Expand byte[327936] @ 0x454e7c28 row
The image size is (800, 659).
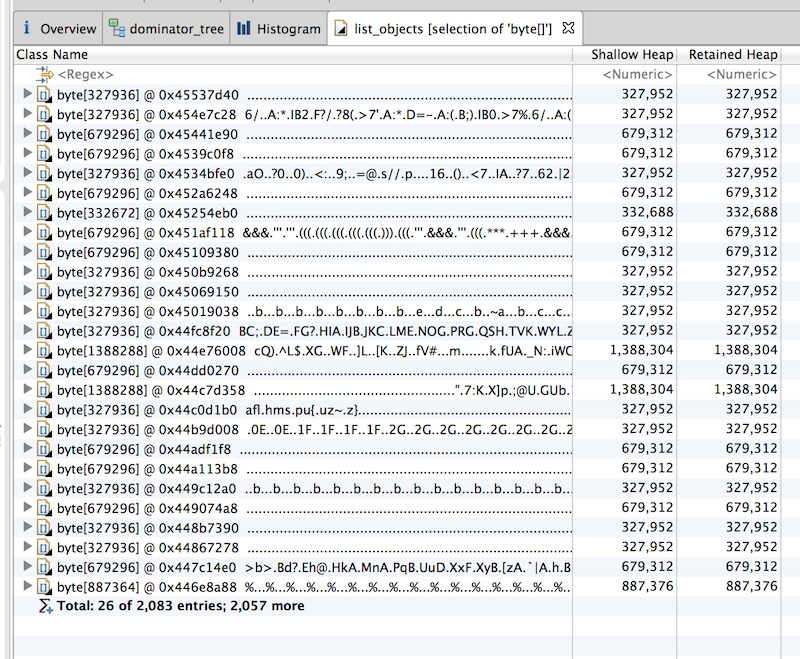(x=28, y=113)
